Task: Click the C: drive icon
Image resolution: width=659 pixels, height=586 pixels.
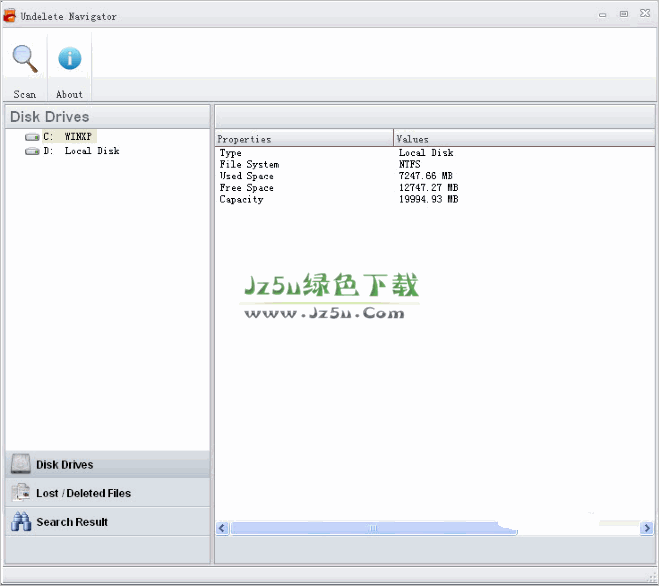Action: click(x=32, y=137)
